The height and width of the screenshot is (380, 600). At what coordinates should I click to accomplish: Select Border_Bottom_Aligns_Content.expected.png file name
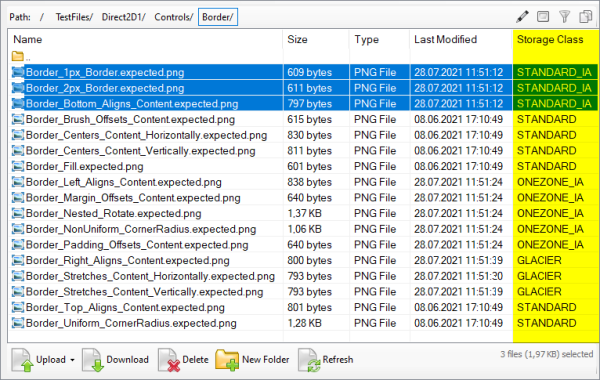click(x=132, y=104)
